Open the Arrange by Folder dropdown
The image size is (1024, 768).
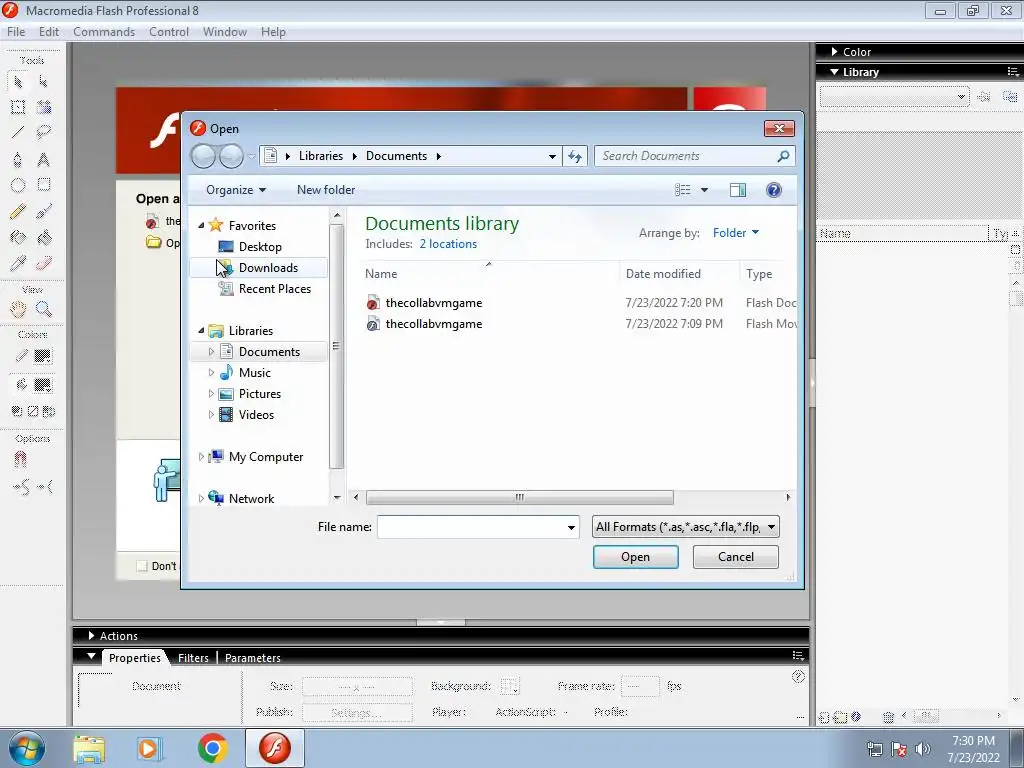click(x=735, y=232)
